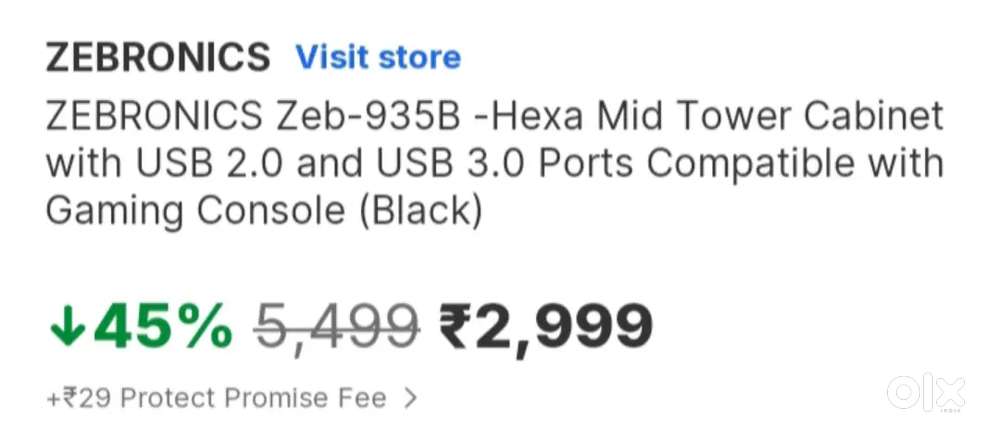
Task: Expand the Protect Promise Fee chevron
Action: [x=408, y=398]
